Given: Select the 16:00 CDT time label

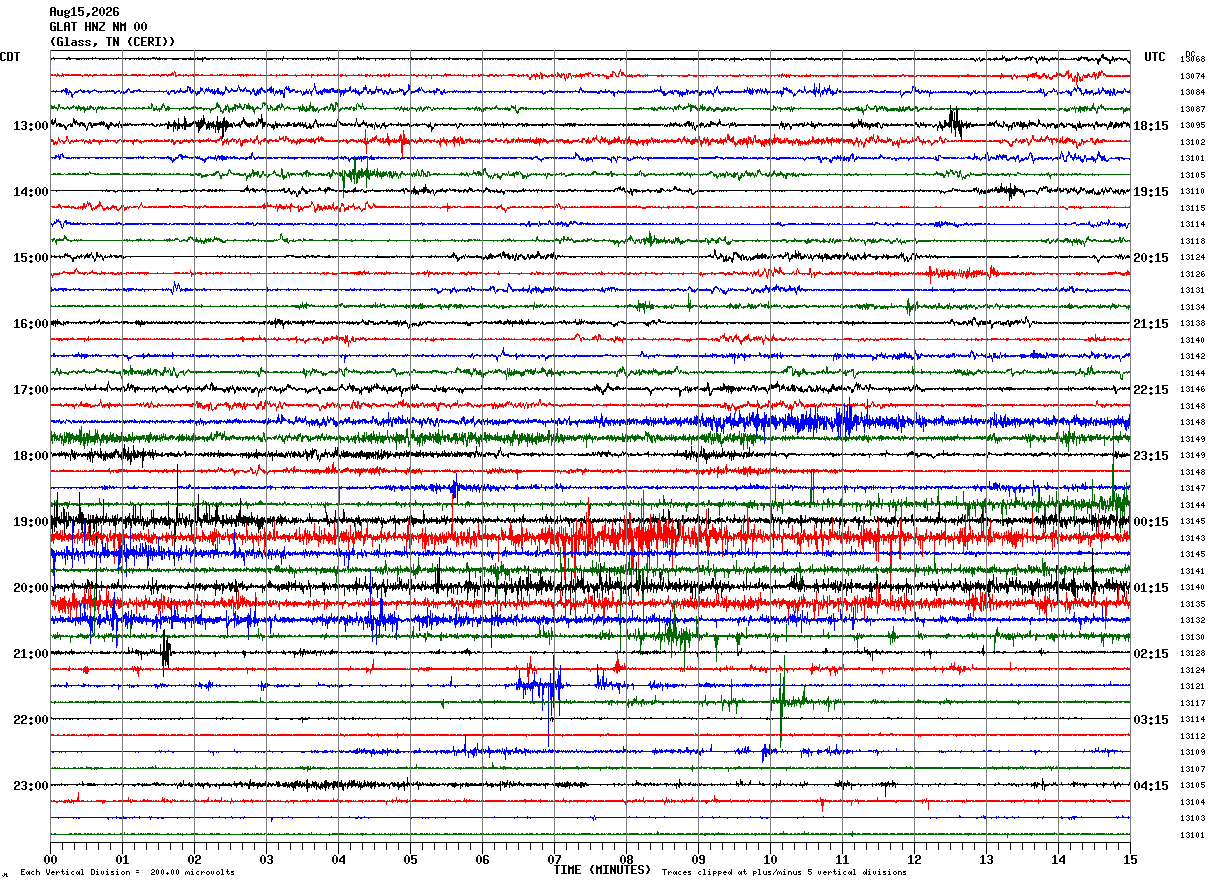Looking at the screenshot, I should pos(31,324).
